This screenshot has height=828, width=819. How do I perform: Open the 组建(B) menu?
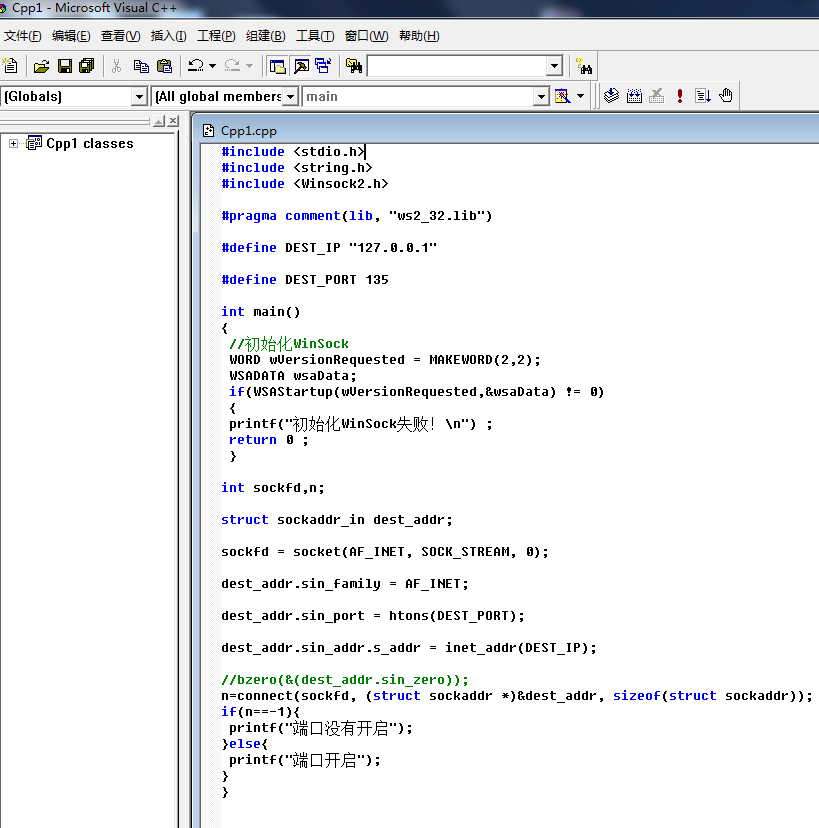pyautogui.click(x=265, y=36)
